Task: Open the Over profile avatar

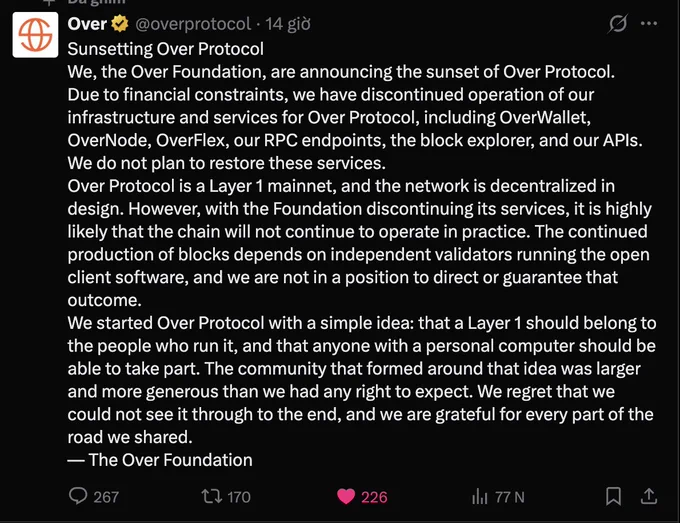Action: click(35, 35)
